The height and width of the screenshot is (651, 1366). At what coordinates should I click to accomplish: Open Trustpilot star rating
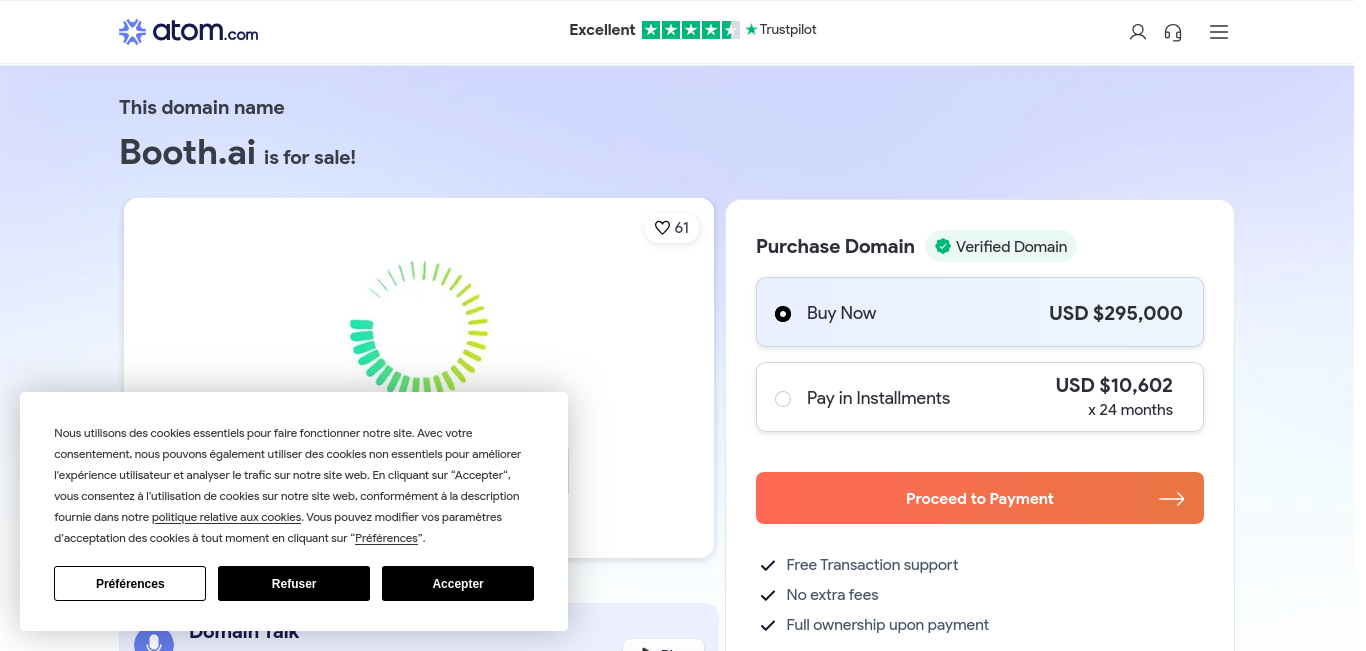[691, 30]
